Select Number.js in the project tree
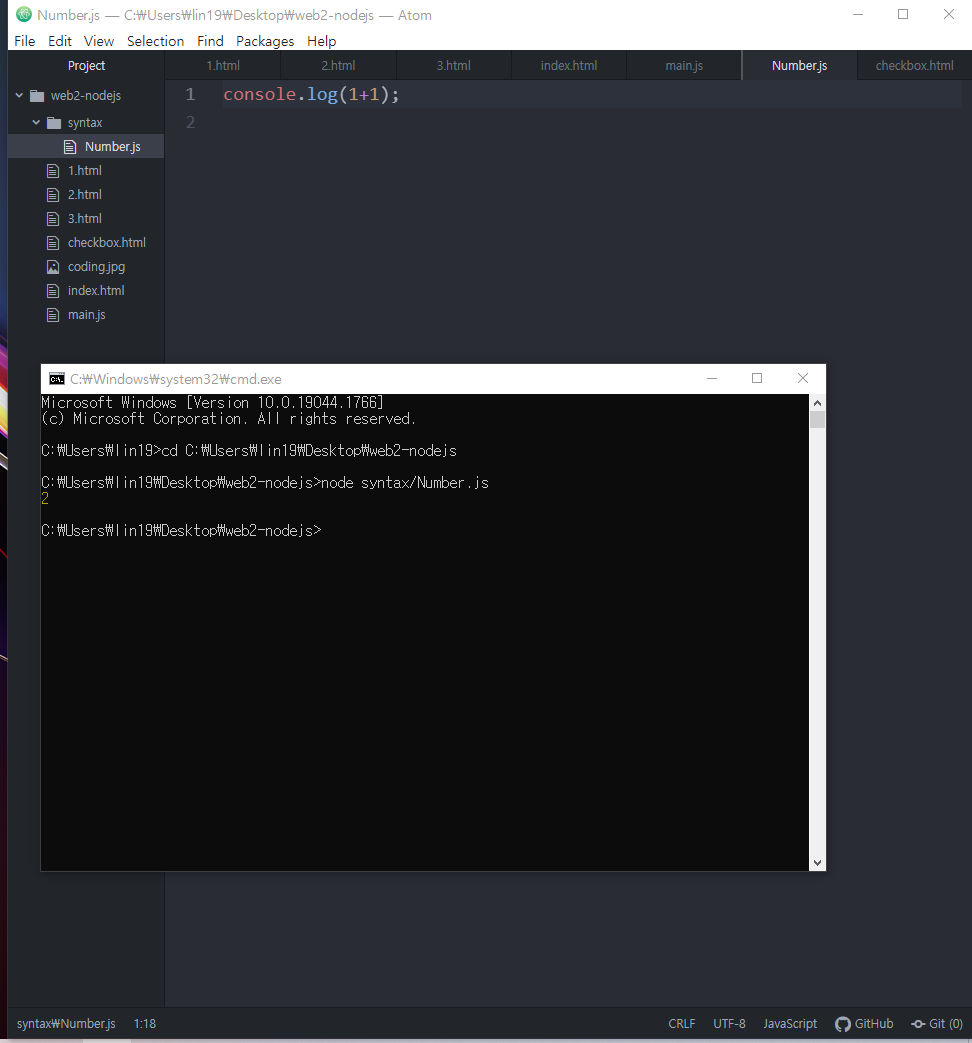Image resolution: width=972 pixels, height=1043 pixels. coord(86,147)
